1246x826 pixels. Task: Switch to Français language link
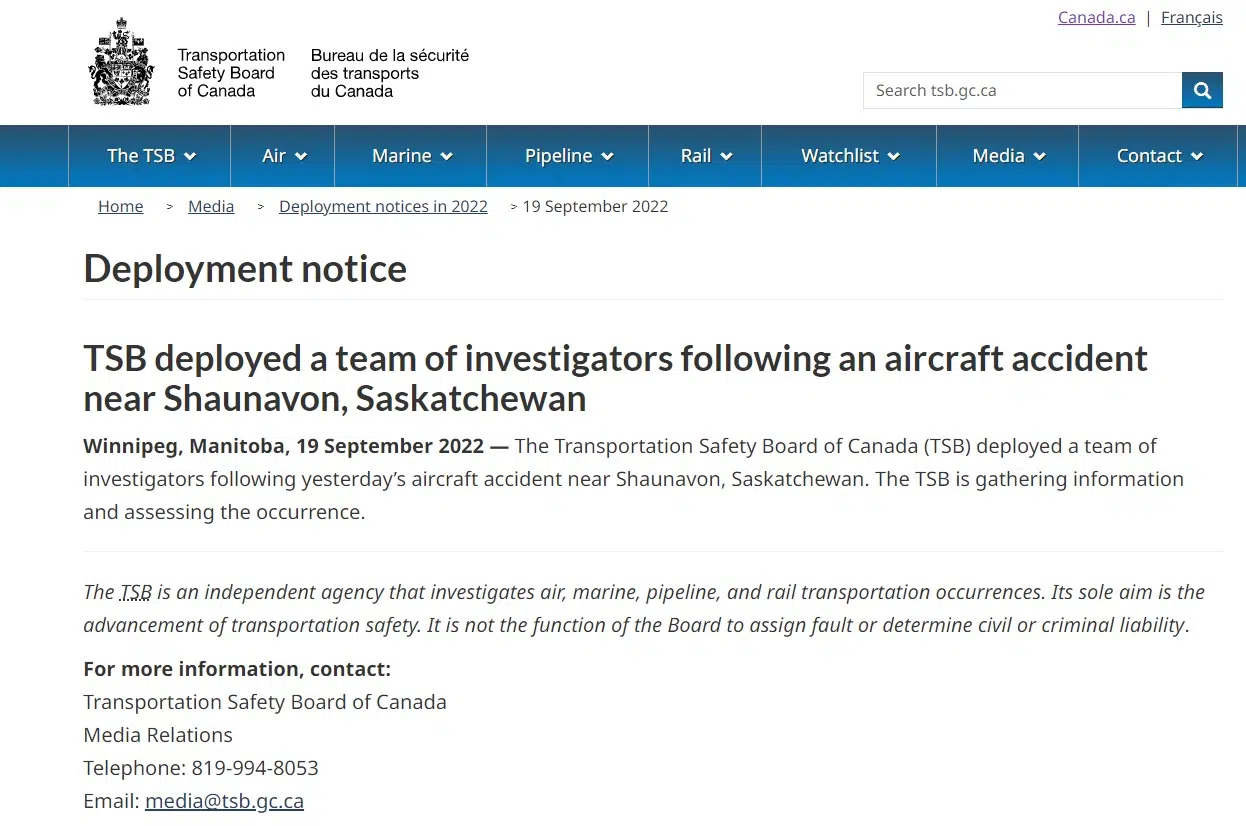coord(1191,17)
